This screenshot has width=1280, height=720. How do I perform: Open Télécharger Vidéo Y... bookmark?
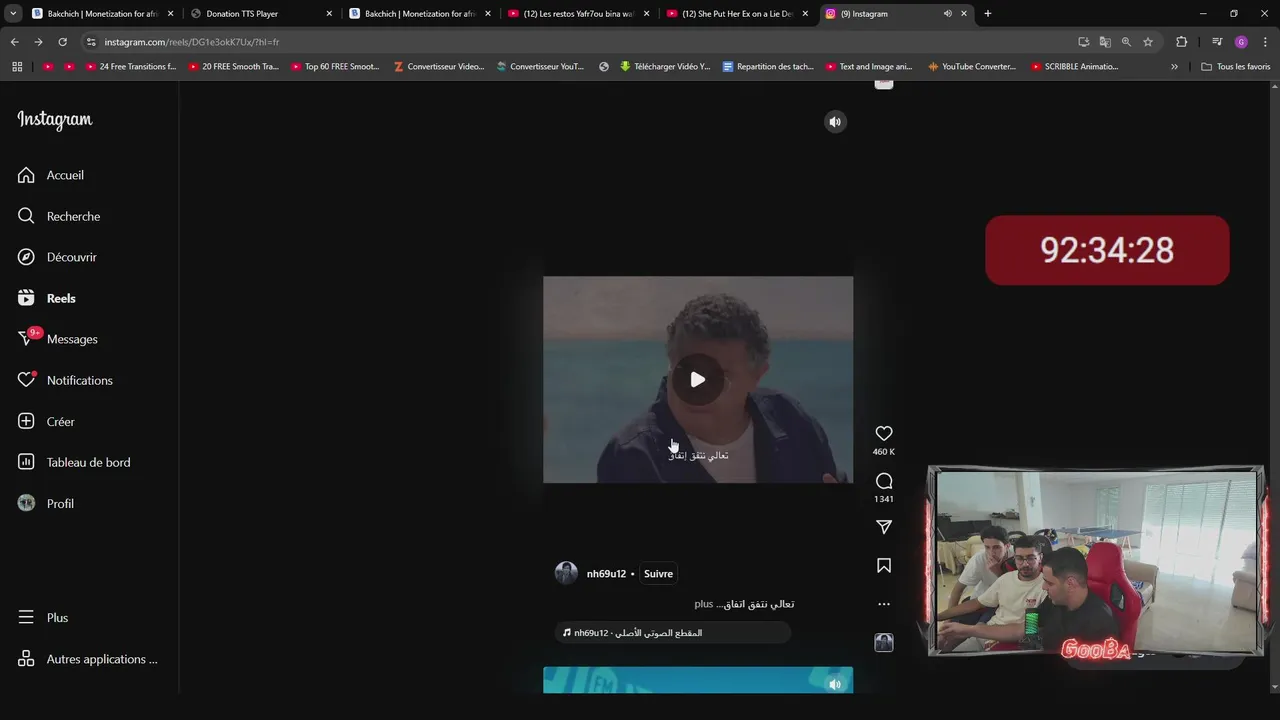(664, 67)
